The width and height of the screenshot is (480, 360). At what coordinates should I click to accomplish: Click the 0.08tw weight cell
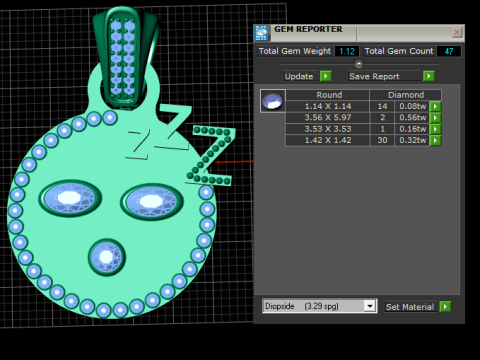(412, 106)
